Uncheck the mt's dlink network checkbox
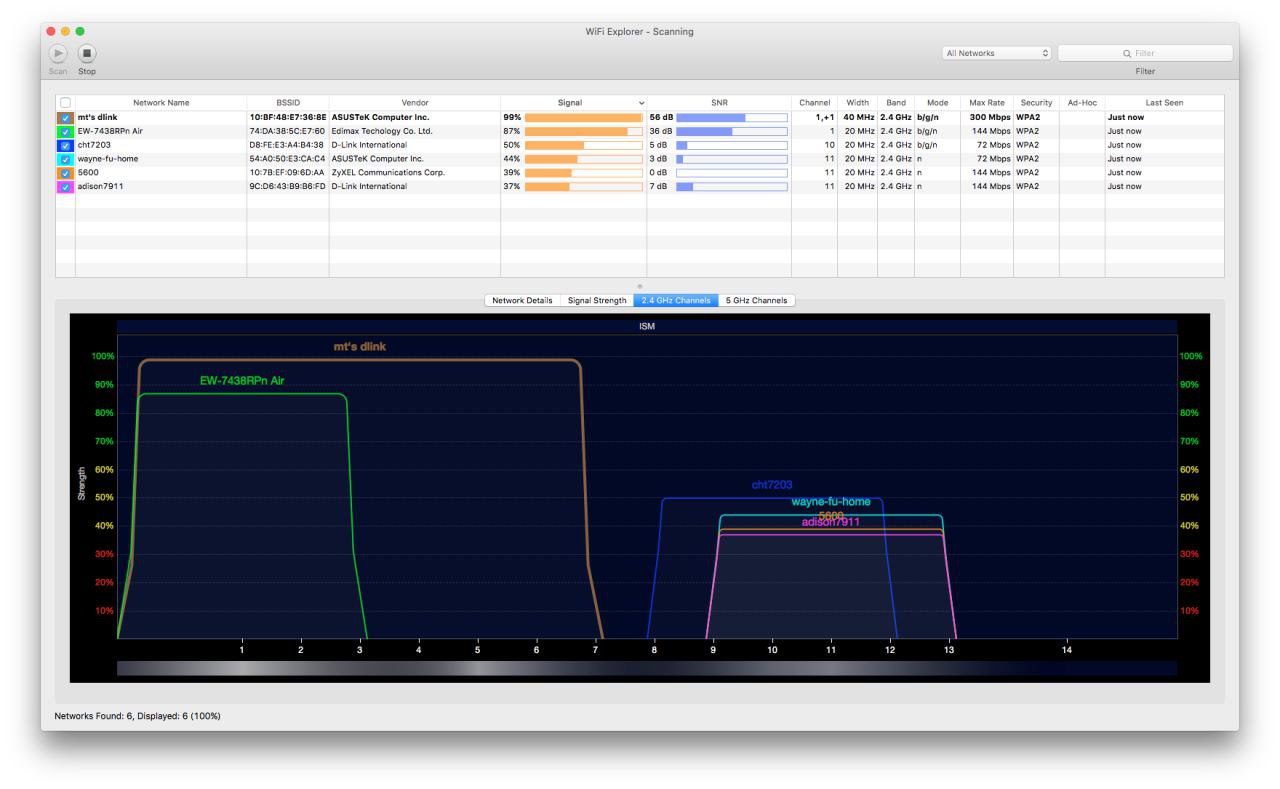Viewport: 1280px width, 789px height. click(x=65, y=118)
